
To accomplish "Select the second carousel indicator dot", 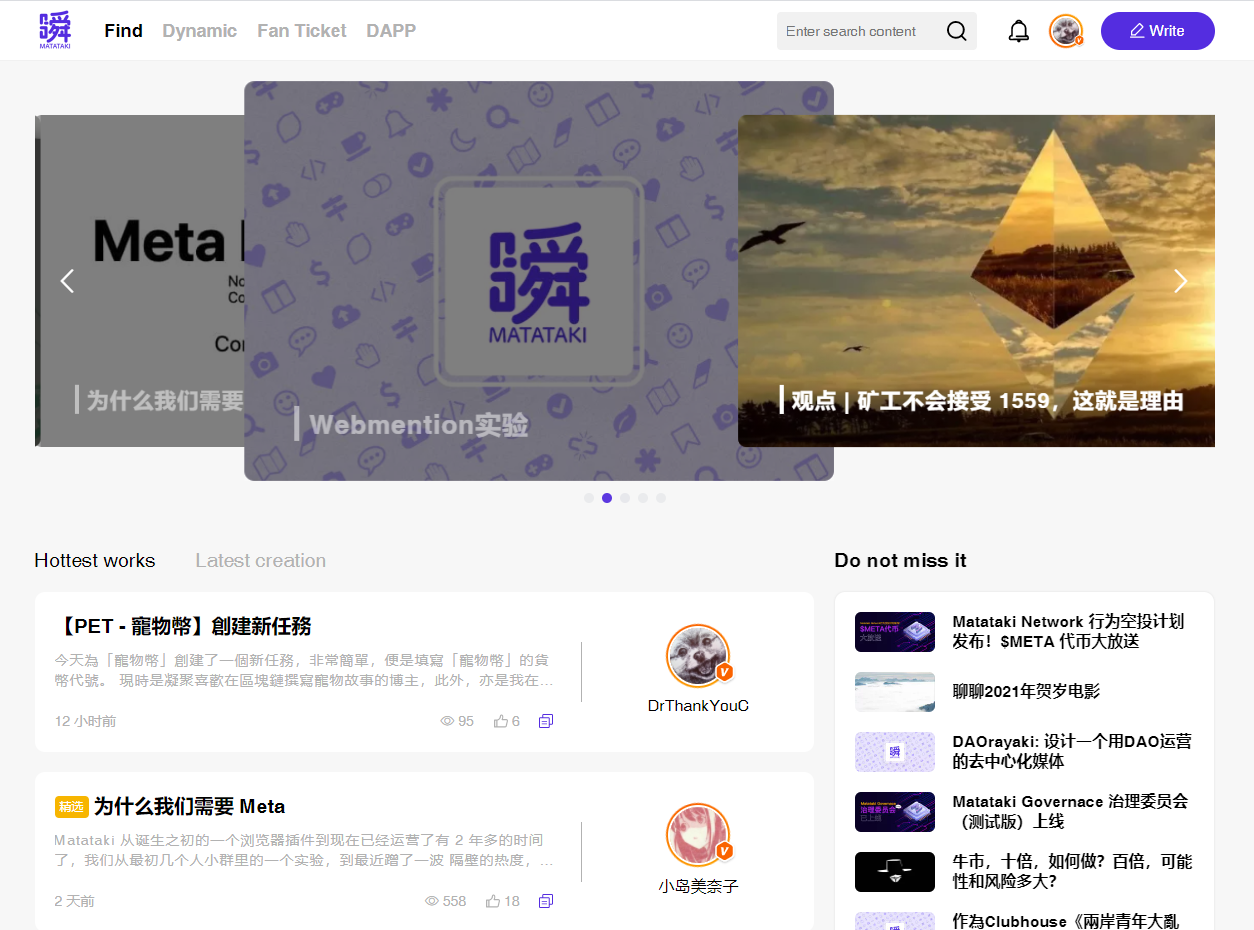I will pos(607,498).
